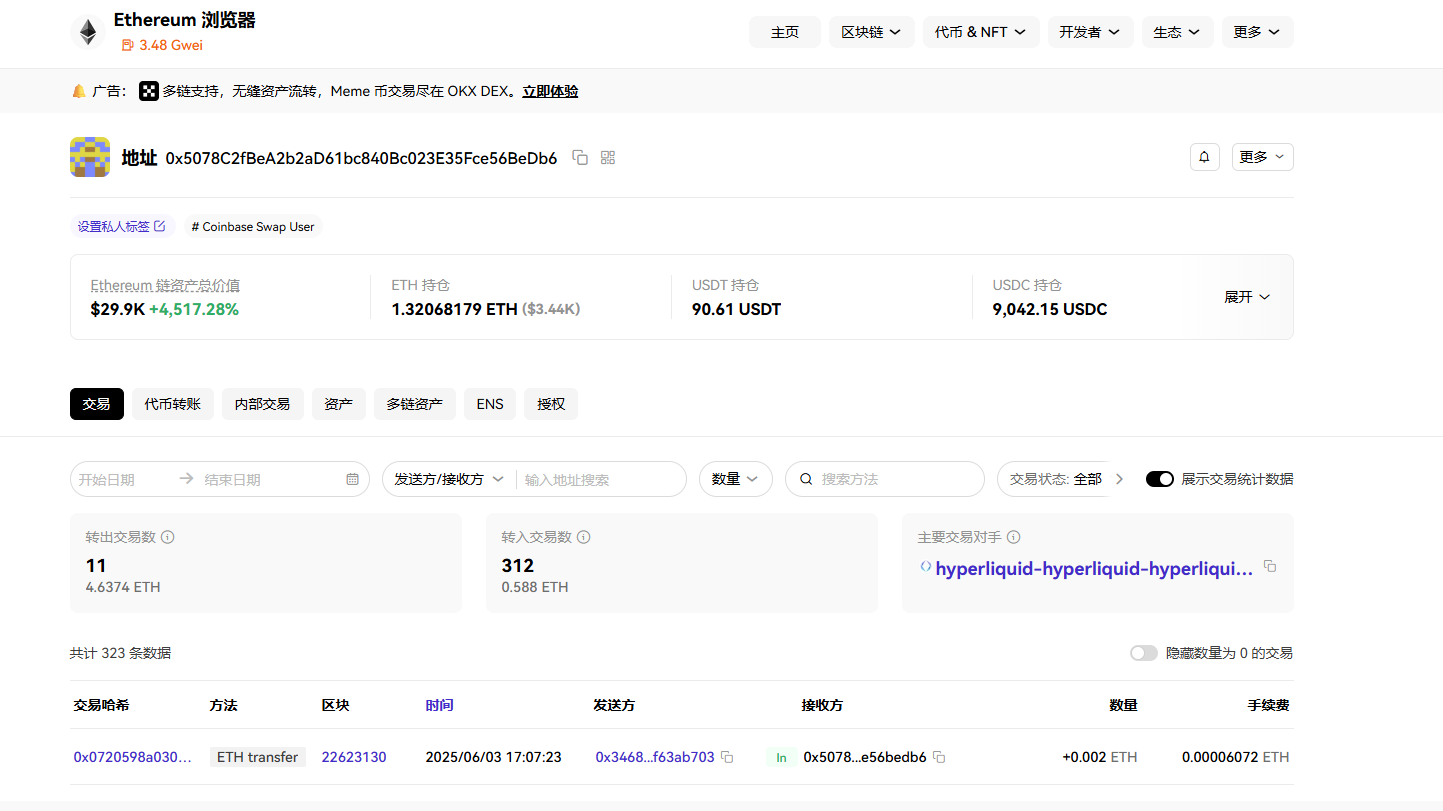Click the contract icon before hyperliquid
The width and height of the screenshot is (1443, 811).
coord(925,566)
